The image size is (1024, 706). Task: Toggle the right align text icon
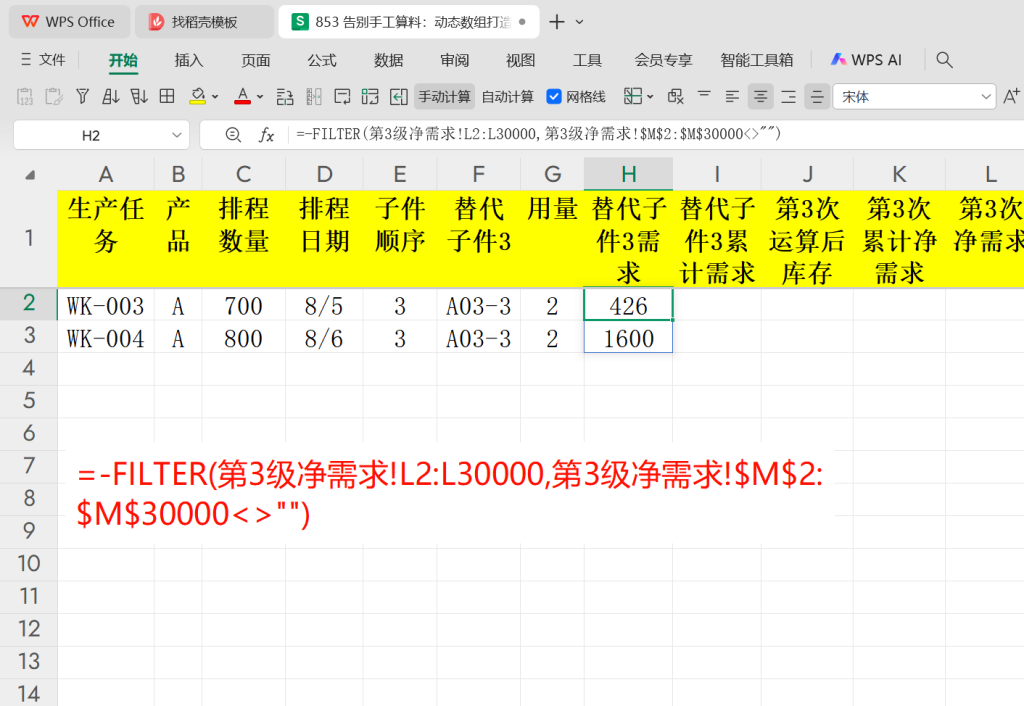click(789, 97)
